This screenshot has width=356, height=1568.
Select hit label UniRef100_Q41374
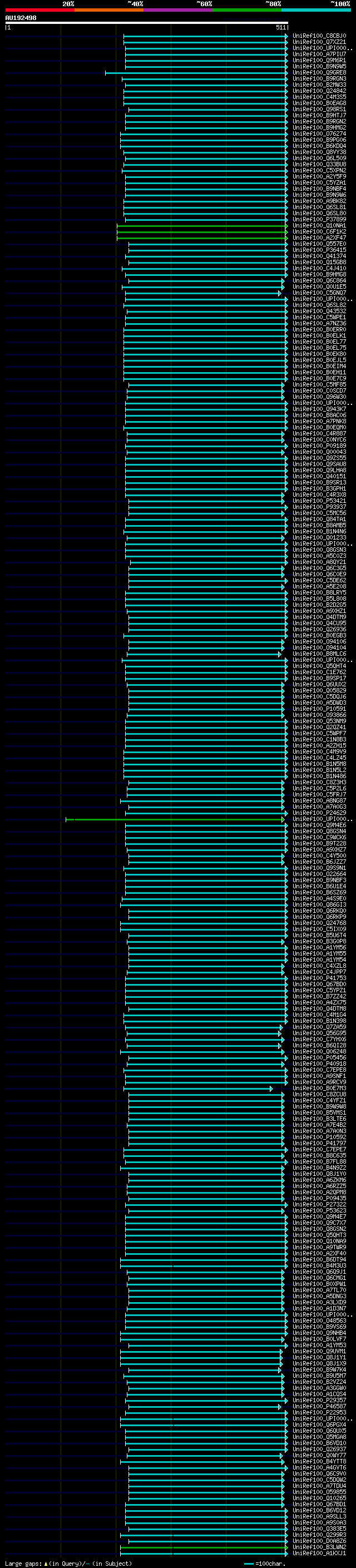(319, 256)
